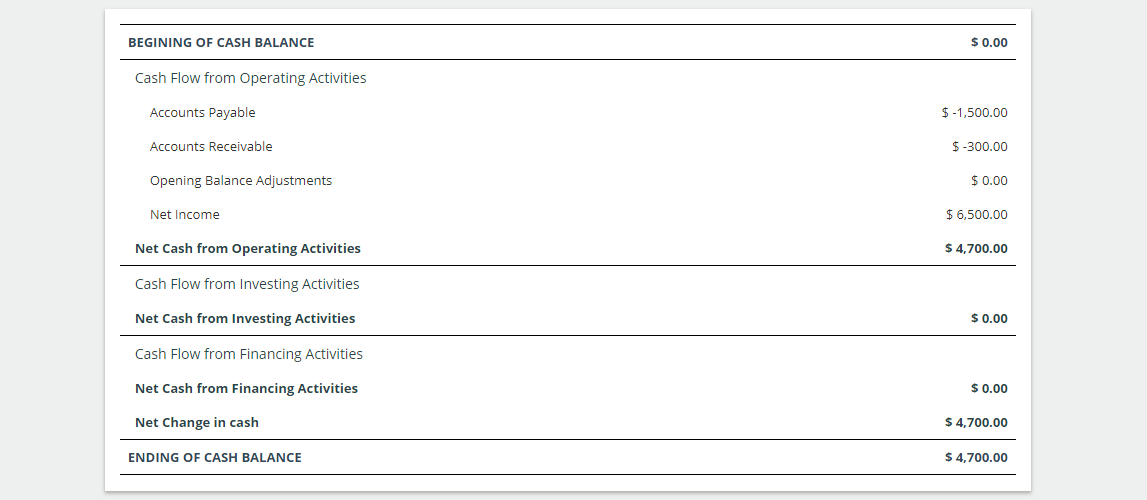
Task: Click the Ending of Cash Balance amount
Action: tap(976, 458)
